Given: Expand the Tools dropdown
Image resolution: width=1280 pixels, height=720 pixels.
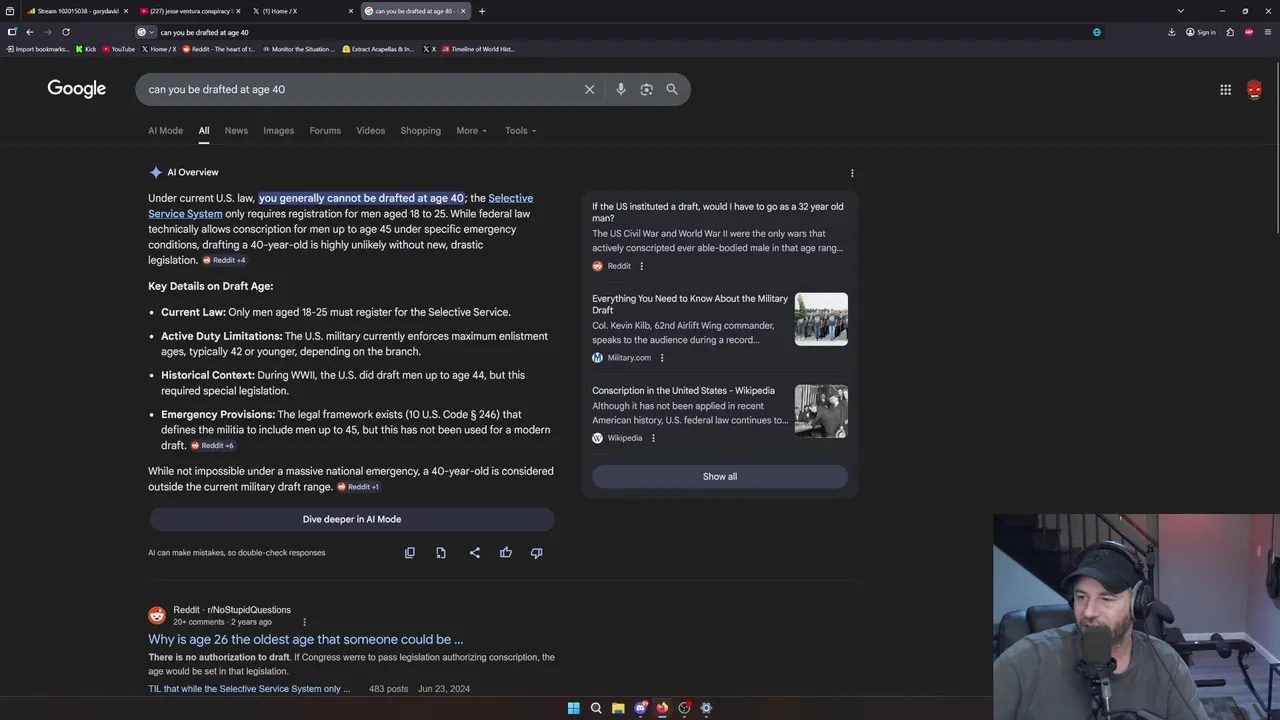Looking at the screenshot, I should [520, 130].
